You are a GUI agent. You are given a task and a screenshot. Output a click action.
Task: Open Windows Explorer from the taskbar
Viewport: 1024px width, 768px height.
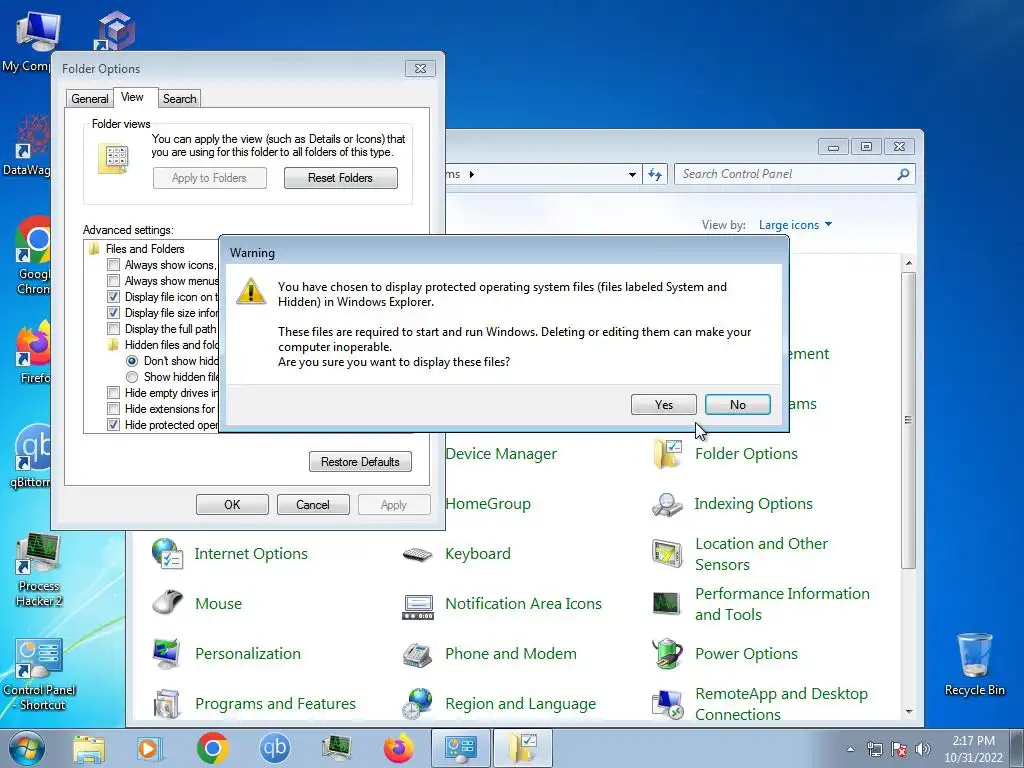(x=89, y=748)
